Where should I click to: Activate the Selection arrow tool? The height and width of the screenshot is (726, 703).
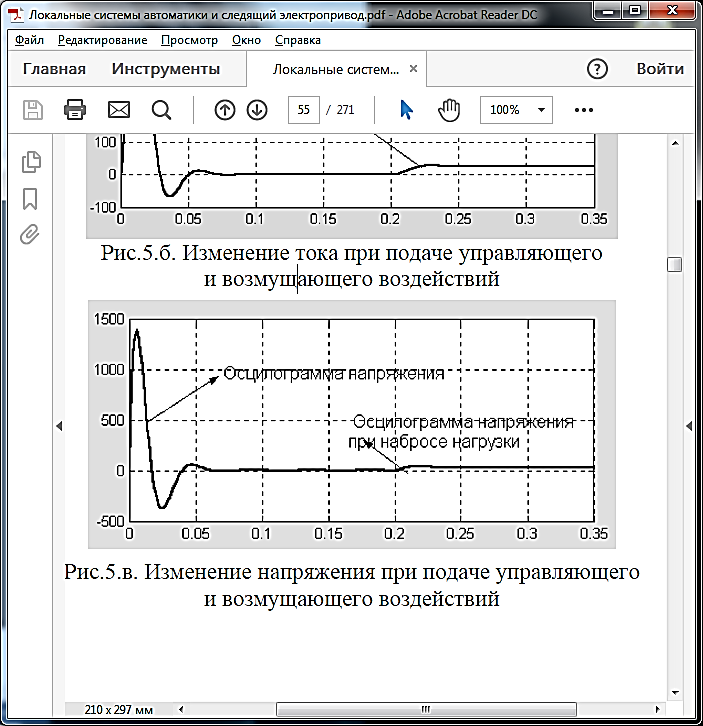point(406,110)
